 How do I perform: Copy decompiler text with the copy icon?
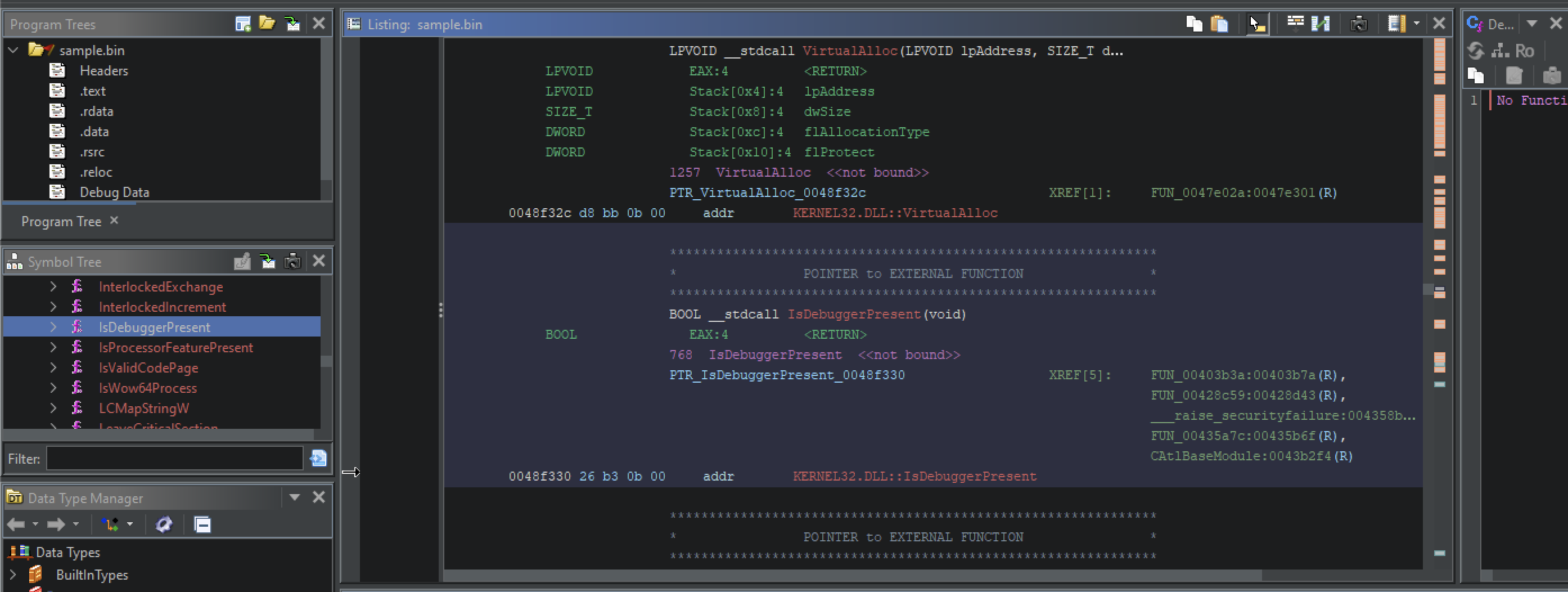pos(1475,76)
